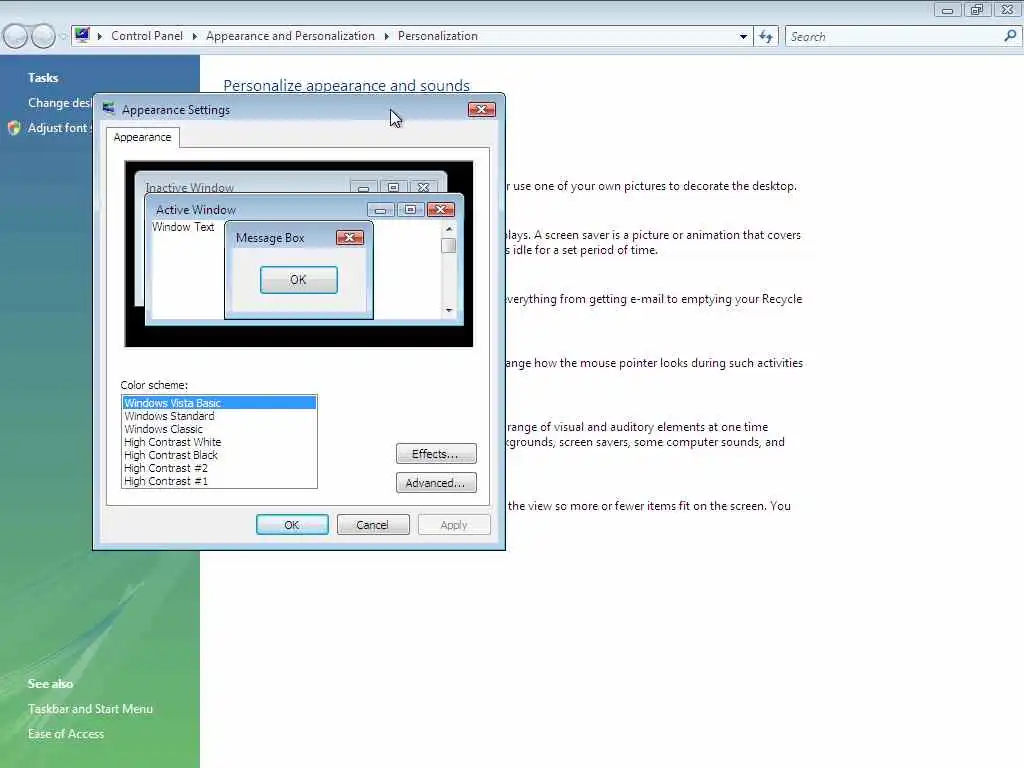Click the Apply button

coord(454,524)
